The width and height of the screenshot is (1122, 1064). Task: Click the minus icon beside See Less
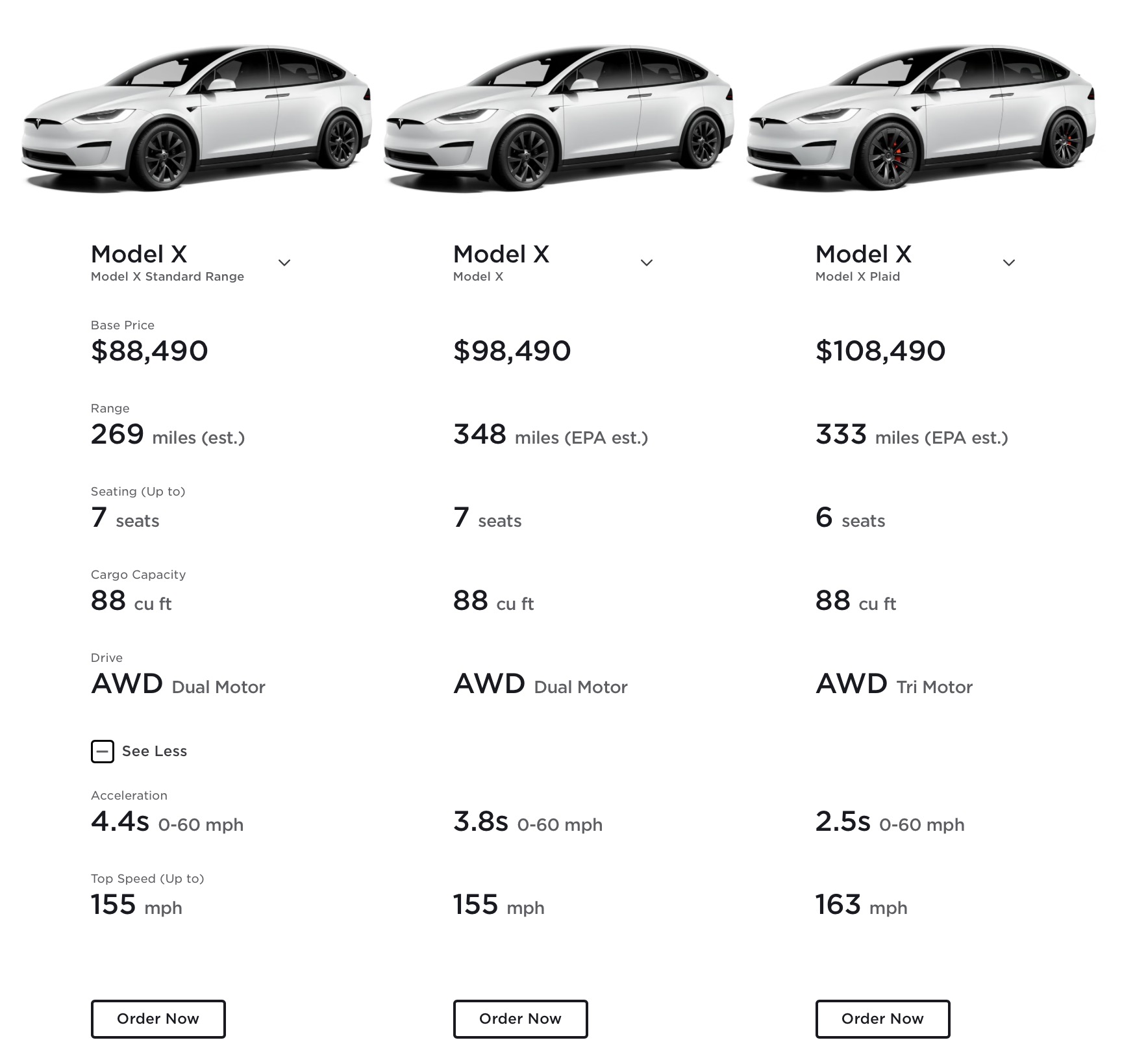[103, 752]
